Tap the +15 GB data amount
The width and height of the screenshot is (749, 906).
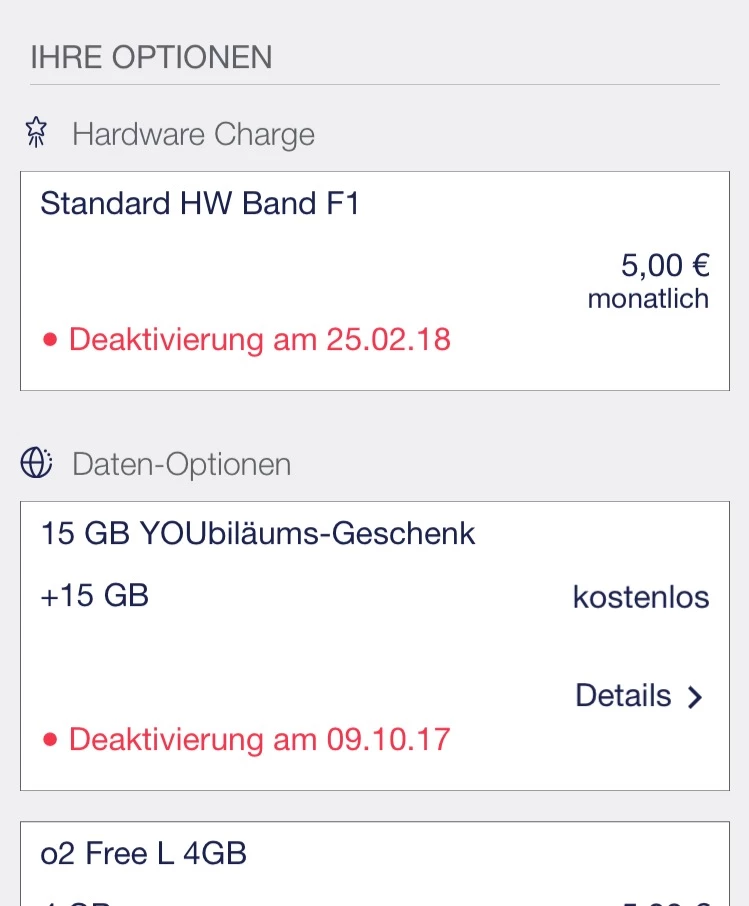point(95,596)
